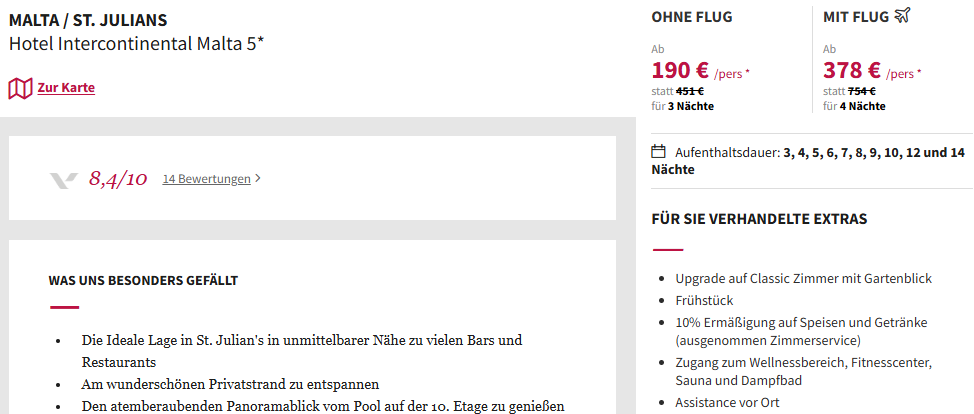Screen dimensions: 974x414
Task: Expand reviews with the chevron arrow
Action: pos(258,179)
